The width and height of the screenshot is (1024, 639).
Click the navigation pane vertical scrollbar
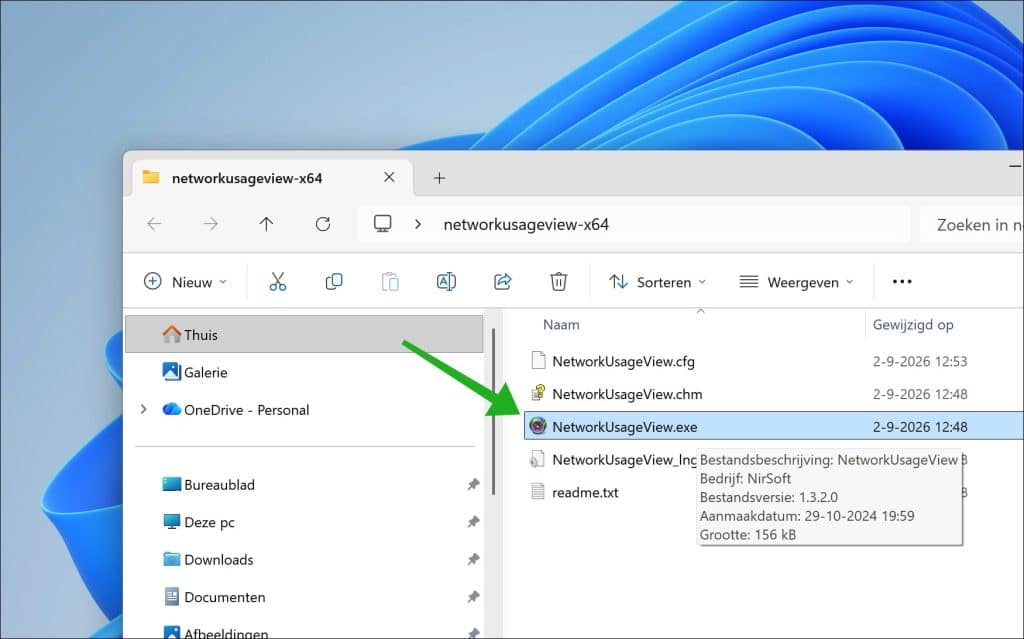click(x=493, y=412)
